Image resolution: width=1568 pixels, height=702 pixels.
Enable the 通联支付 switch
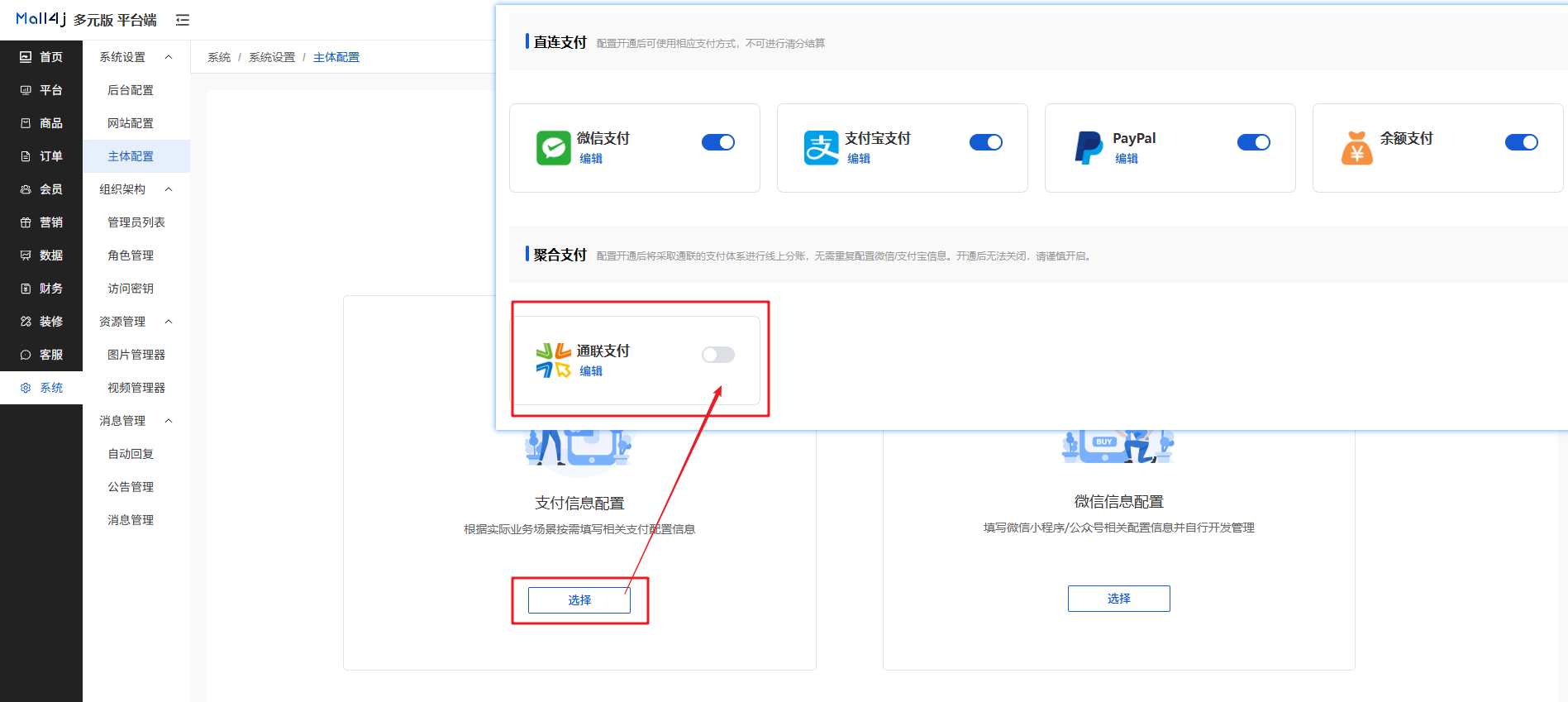click(718, 355)
